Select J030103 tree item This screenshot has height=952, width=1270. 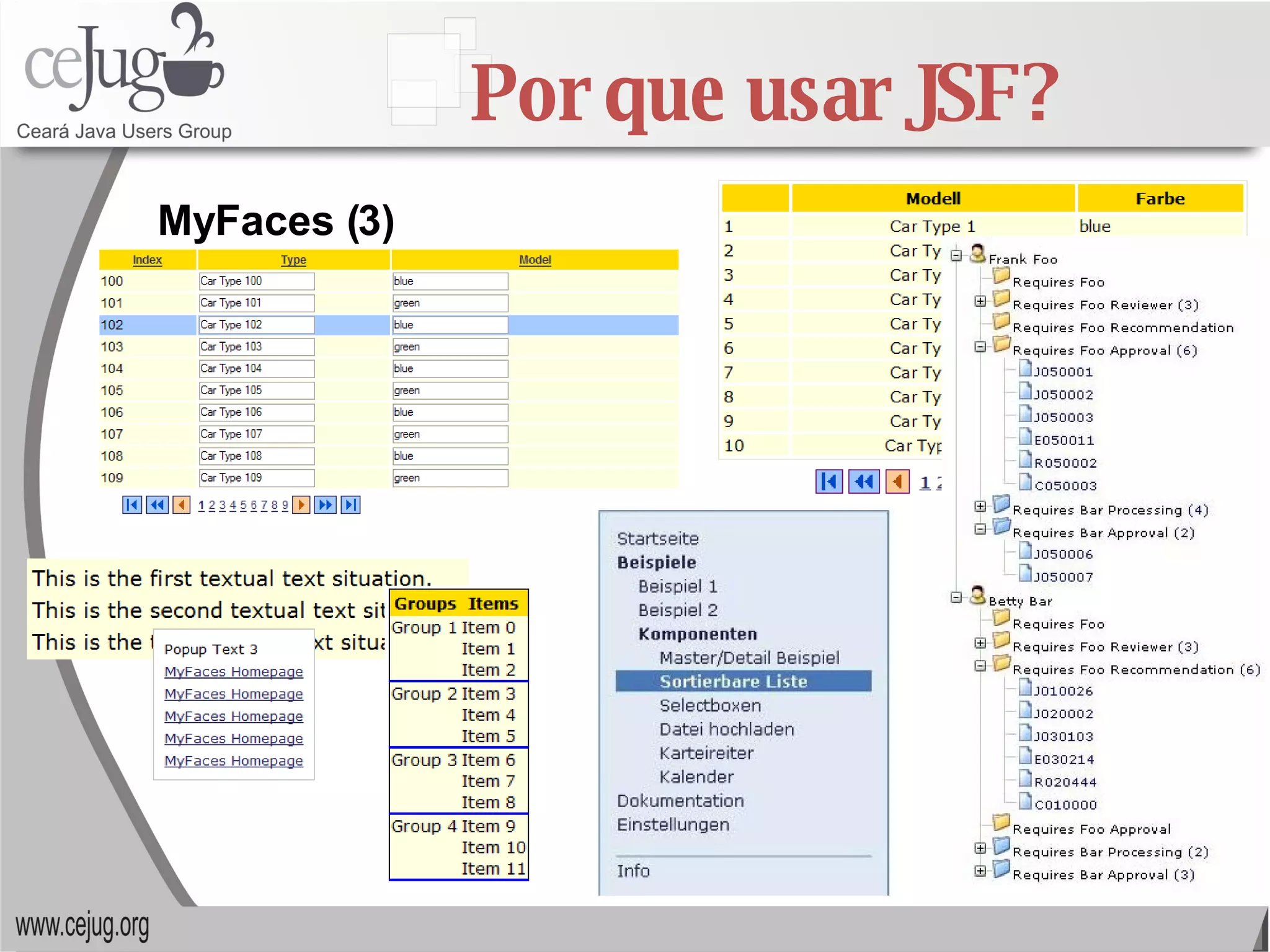[x=1063, y=736]
